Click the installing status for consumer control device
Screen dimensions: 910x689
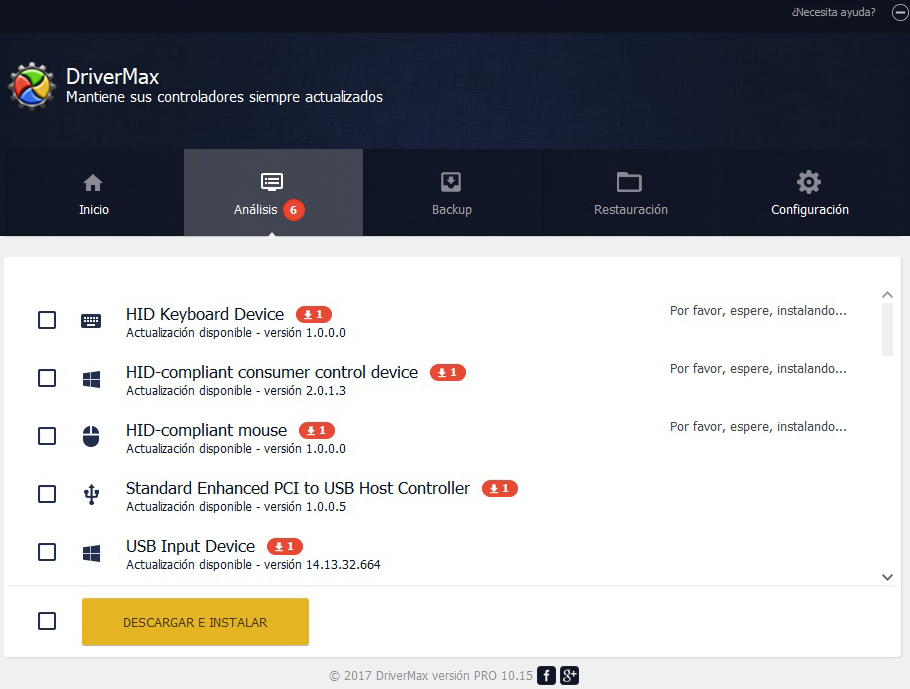[x=758, y=369]
